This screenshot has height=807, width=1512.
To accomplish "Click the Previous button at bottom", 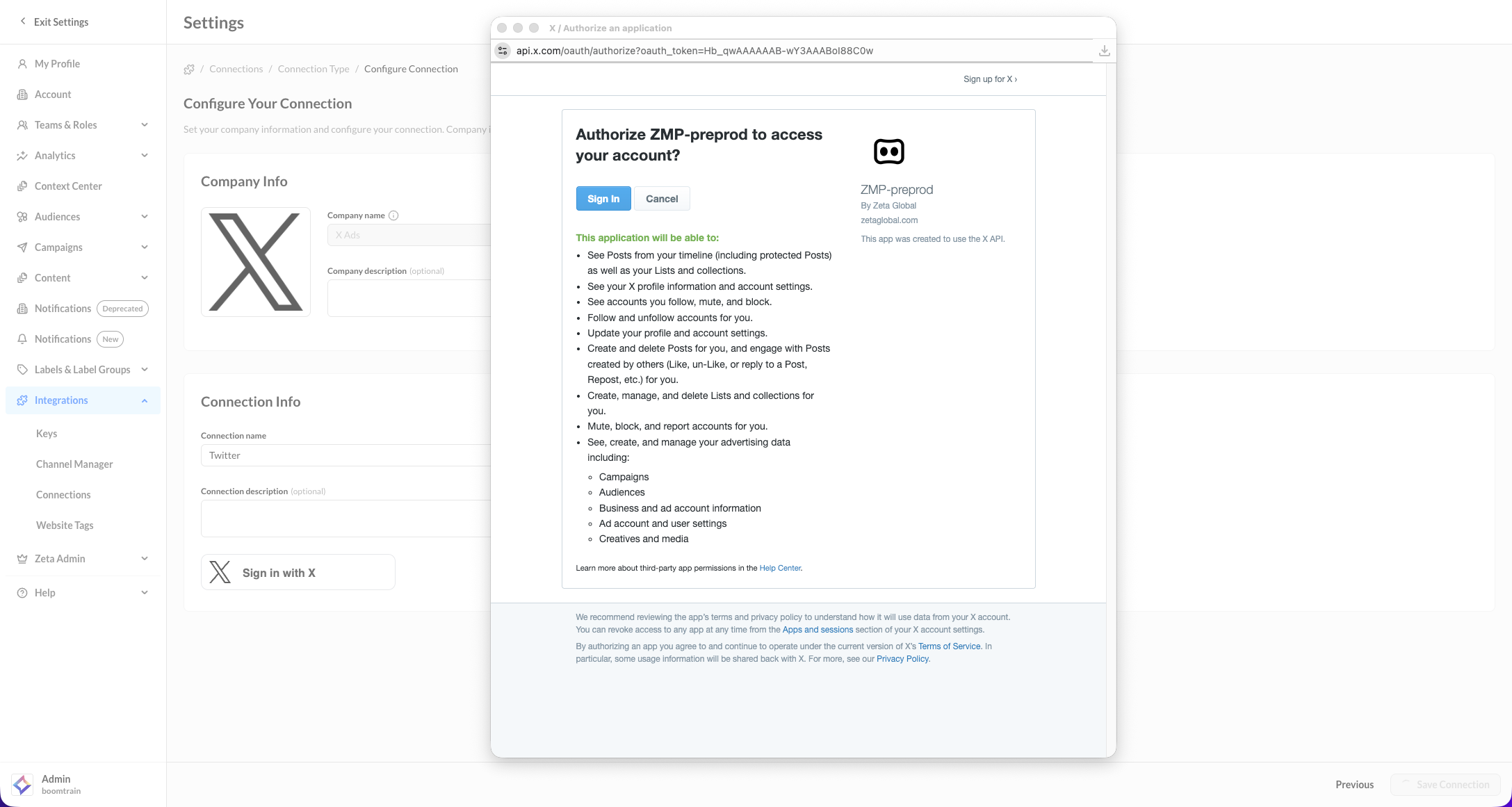I will point(1354,785).
